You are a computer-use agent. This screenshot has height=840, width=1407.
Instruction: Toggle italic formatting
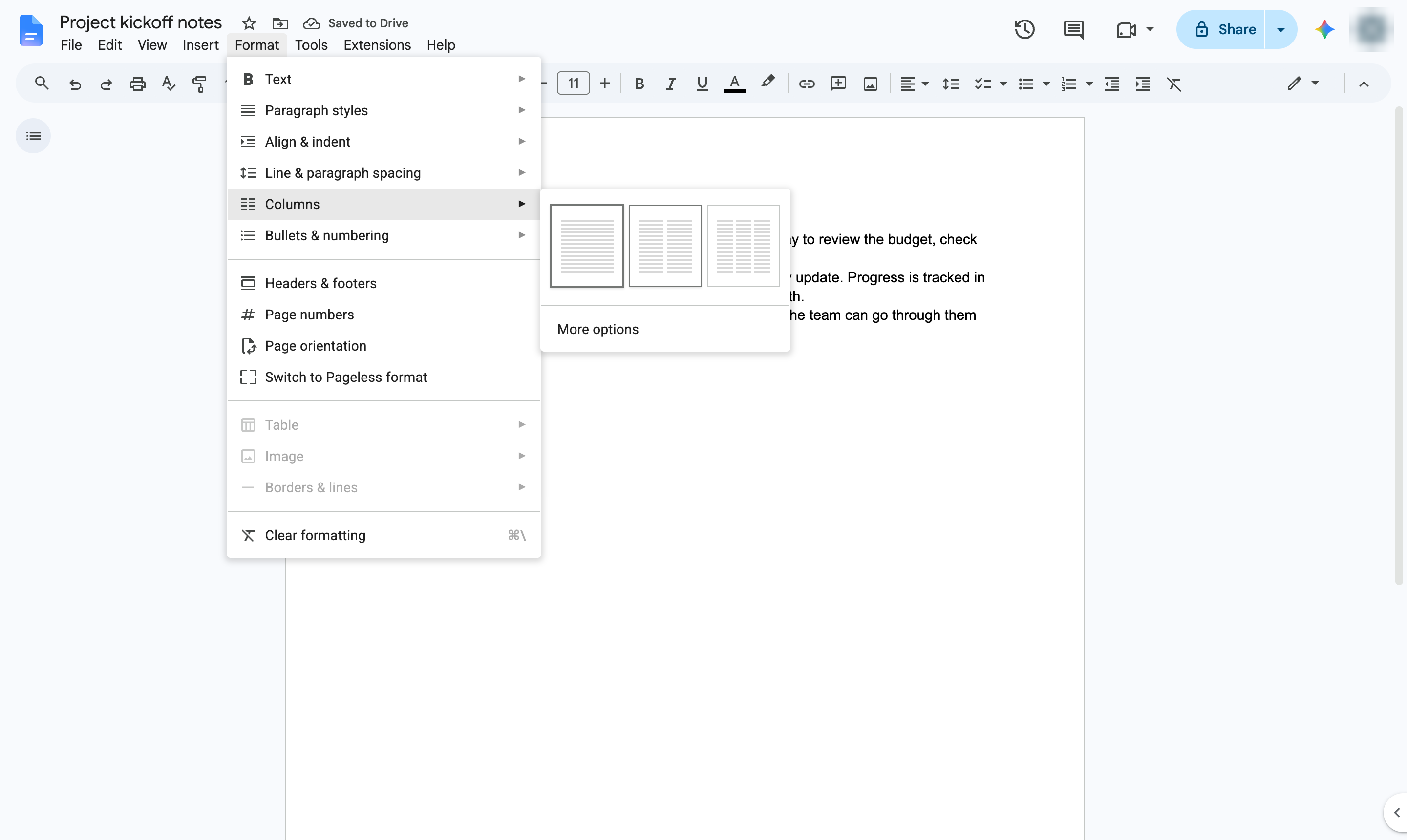point(670,84)
